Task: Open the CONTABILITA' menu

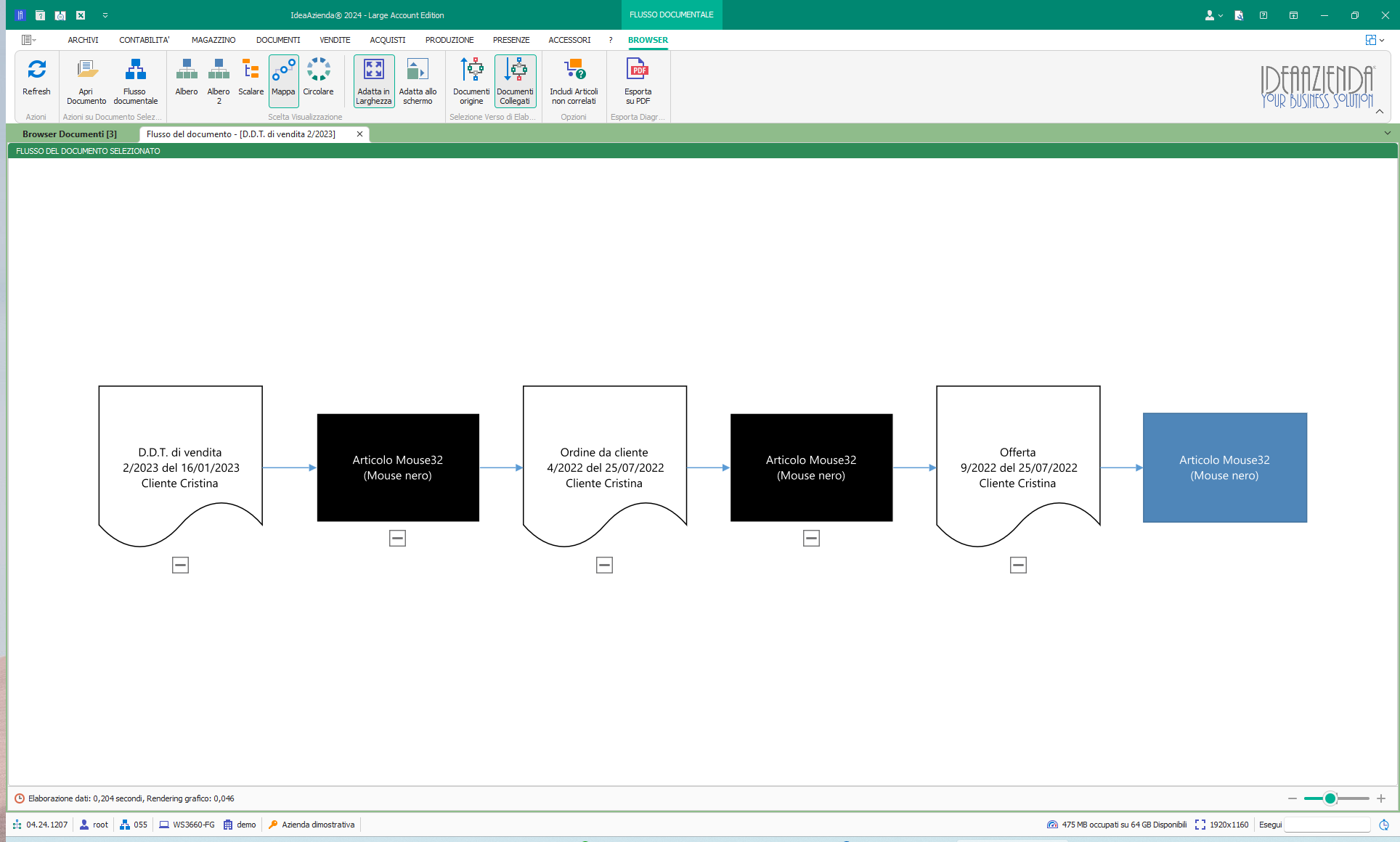Action: click(145, 40)
